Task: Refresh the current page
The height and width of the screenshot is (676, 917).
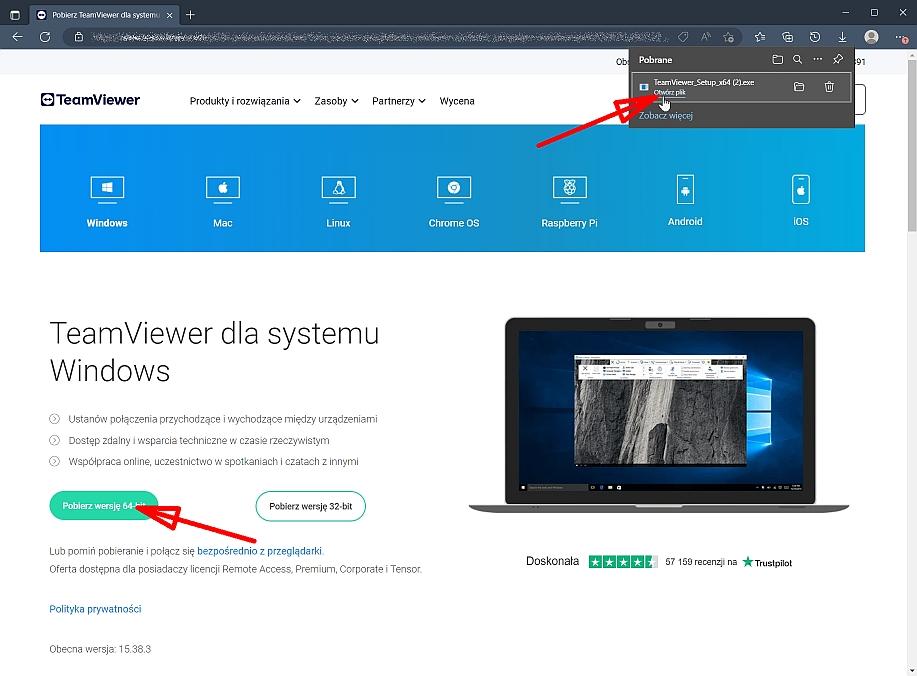Action: (x=45, y=37)
